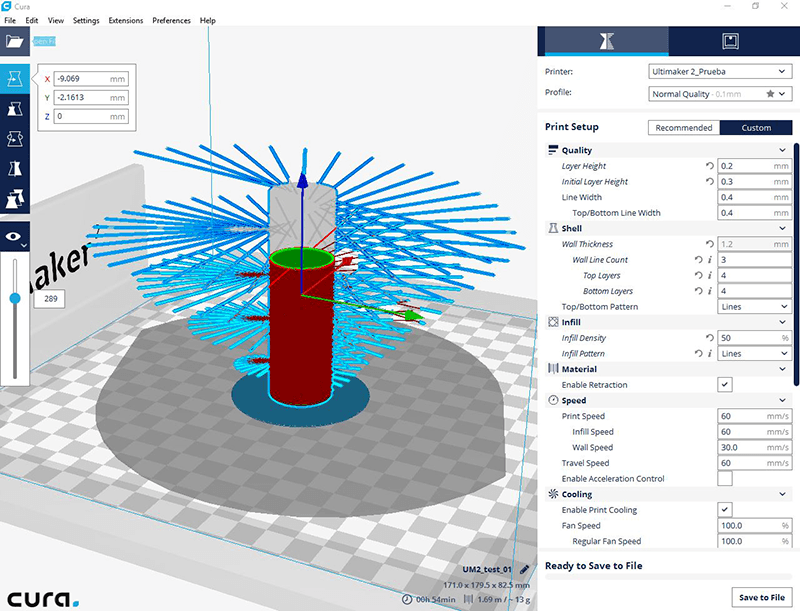Image resolution: width=800 pixels, height=611 pixels.
Task: Open the File menu
Action: 10,20
